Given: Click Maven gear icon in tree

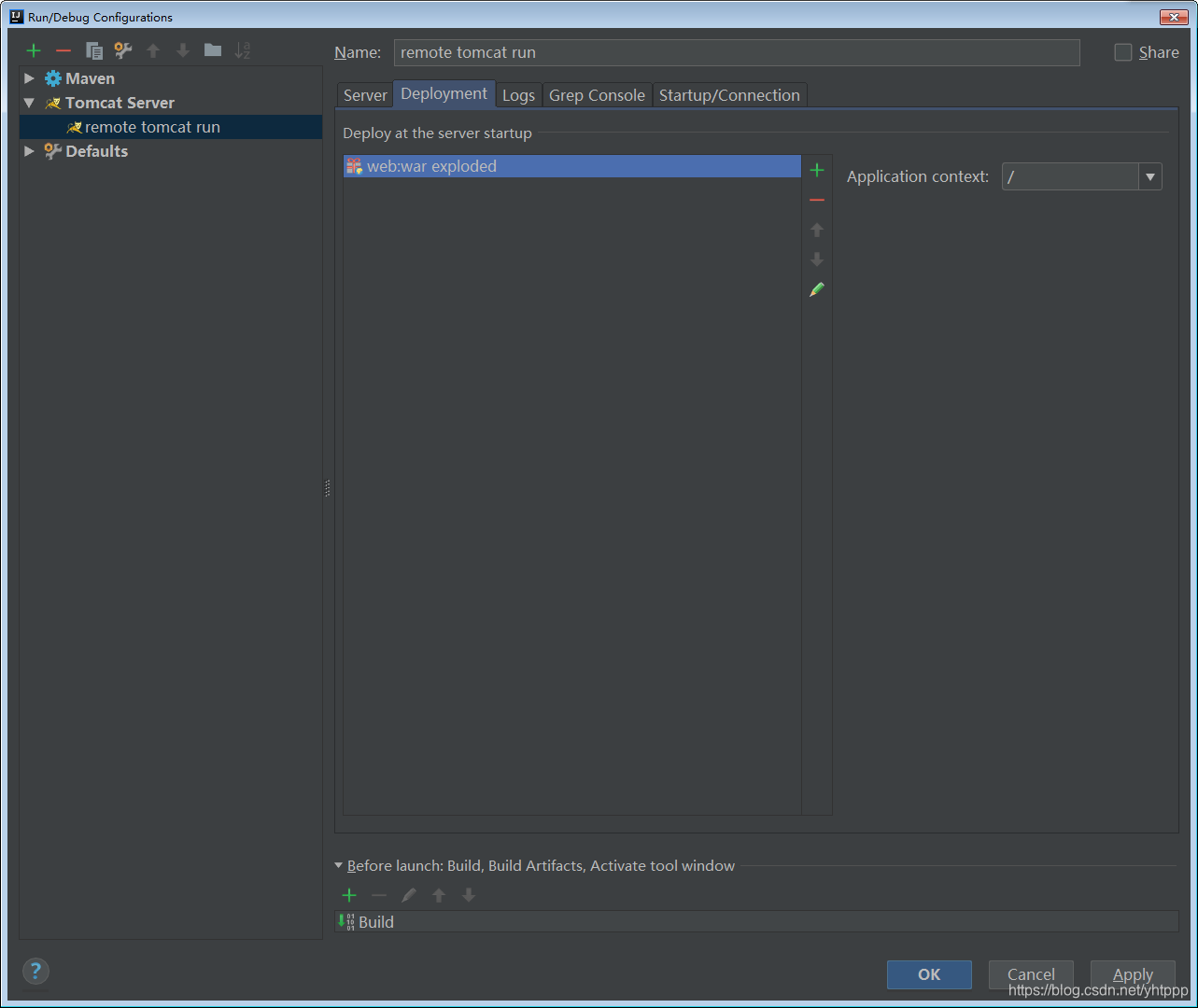Looking at the screenshot, I should point(53,78).
